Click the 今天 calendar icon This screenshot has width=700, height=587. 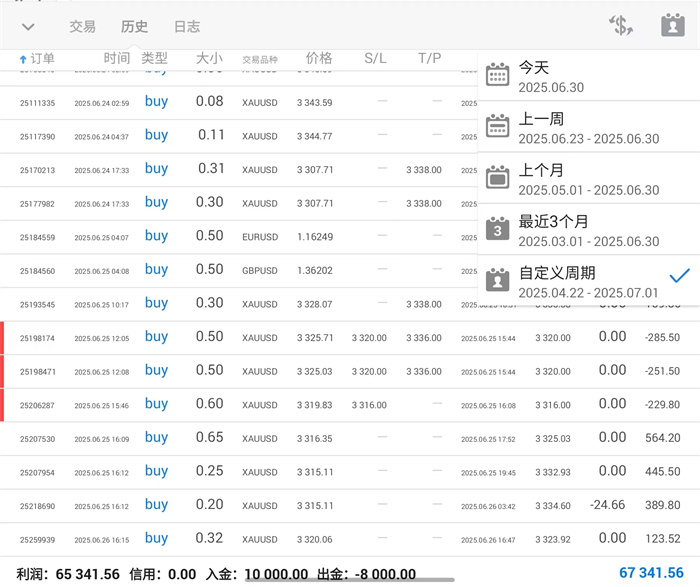497,75
